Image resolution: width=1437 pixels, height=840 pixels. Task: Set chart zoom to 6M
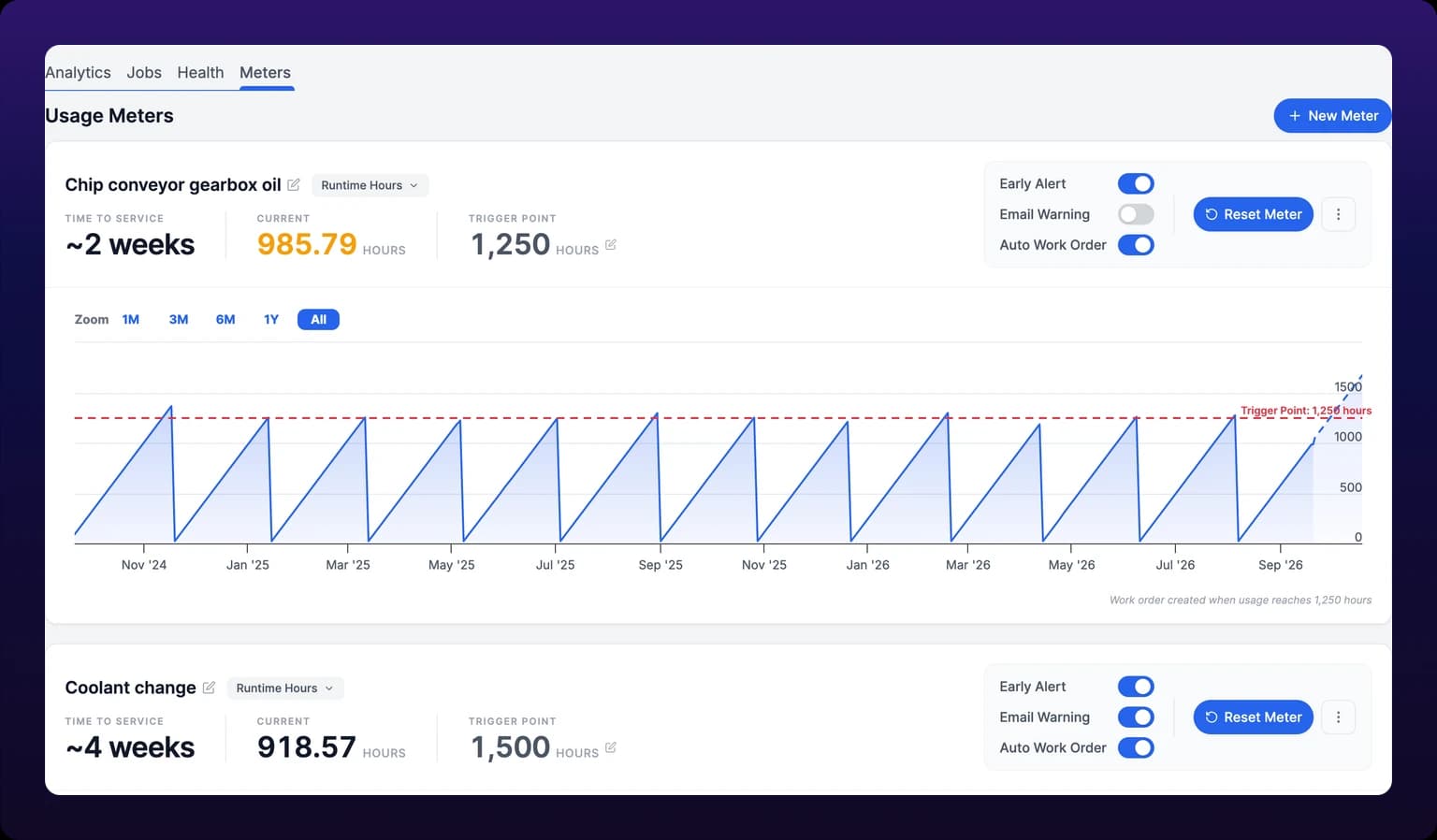click(225, 320)
